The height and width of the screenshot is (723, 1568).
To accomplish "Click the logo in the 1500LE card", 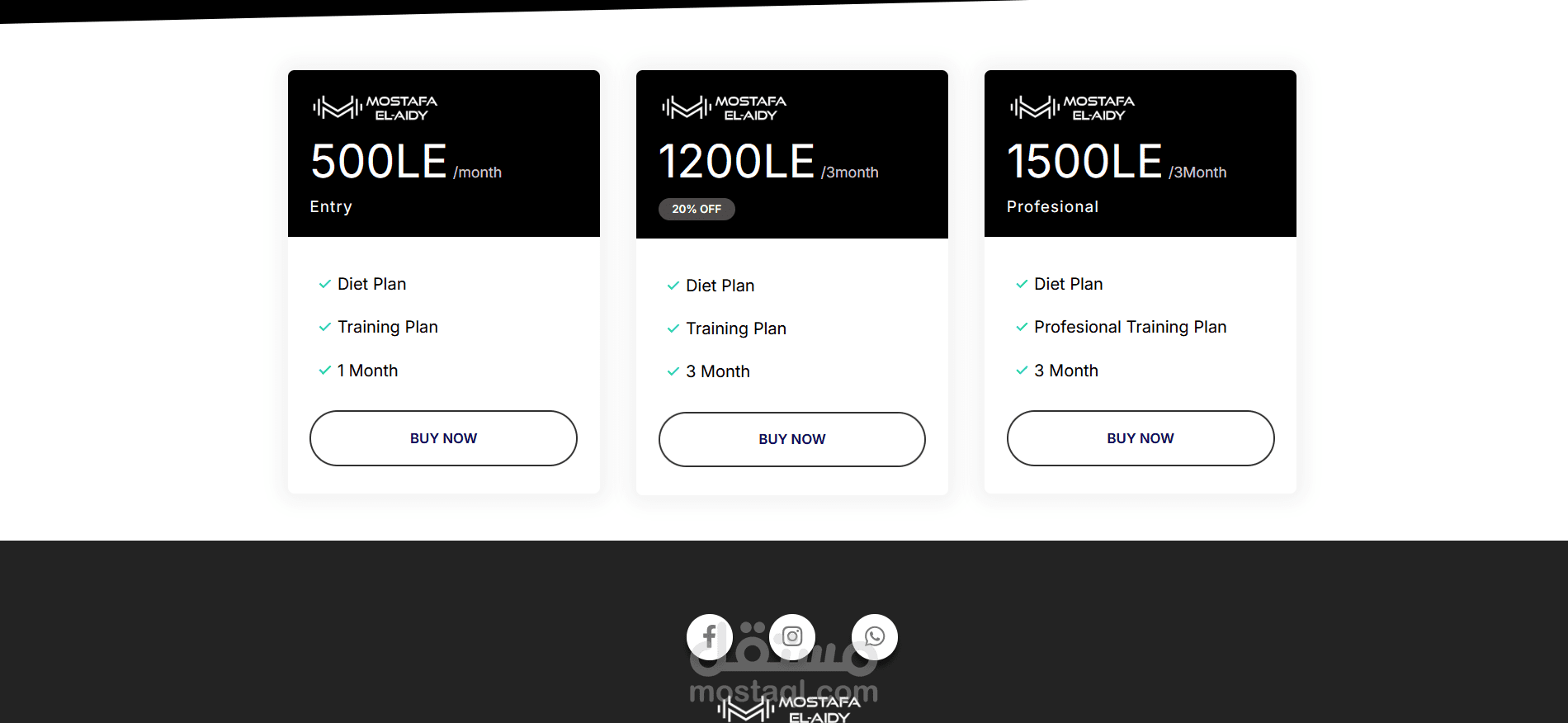I will click(x=1072, y=108).
